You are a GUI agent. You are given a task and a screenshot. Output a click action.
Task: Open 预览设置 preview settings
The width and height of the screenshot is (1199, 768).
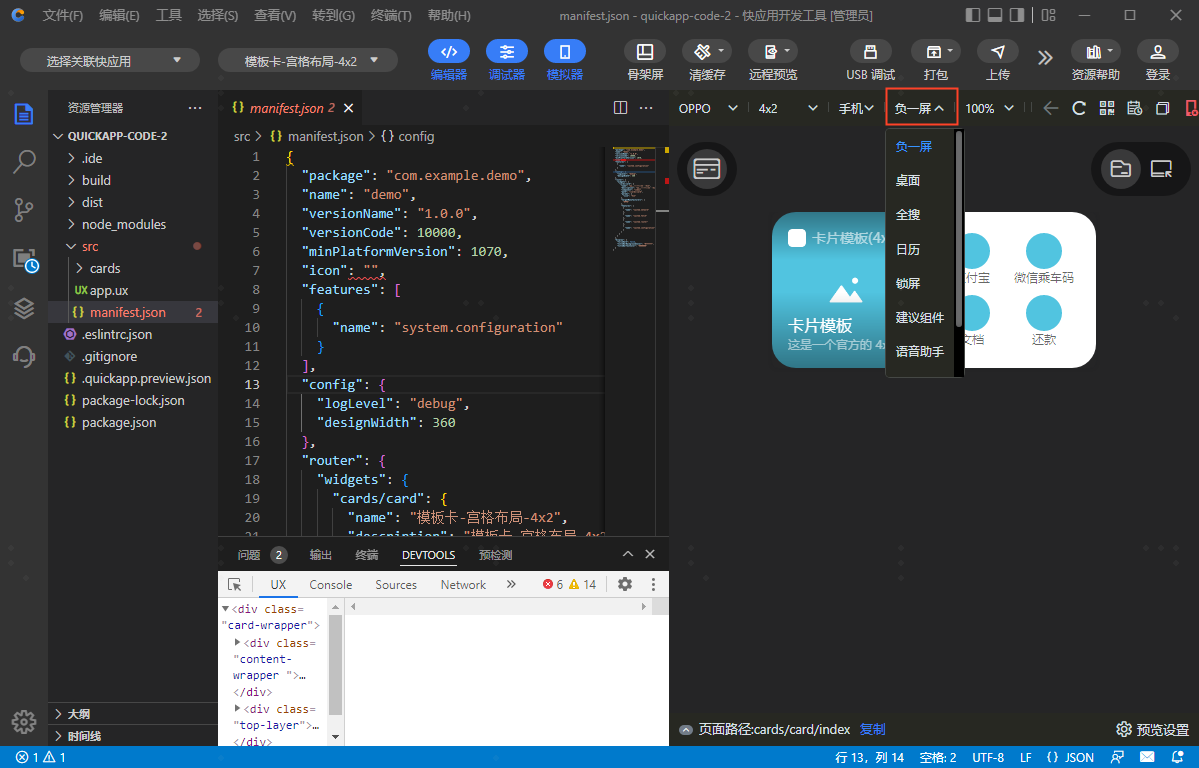coord(1152,729)
